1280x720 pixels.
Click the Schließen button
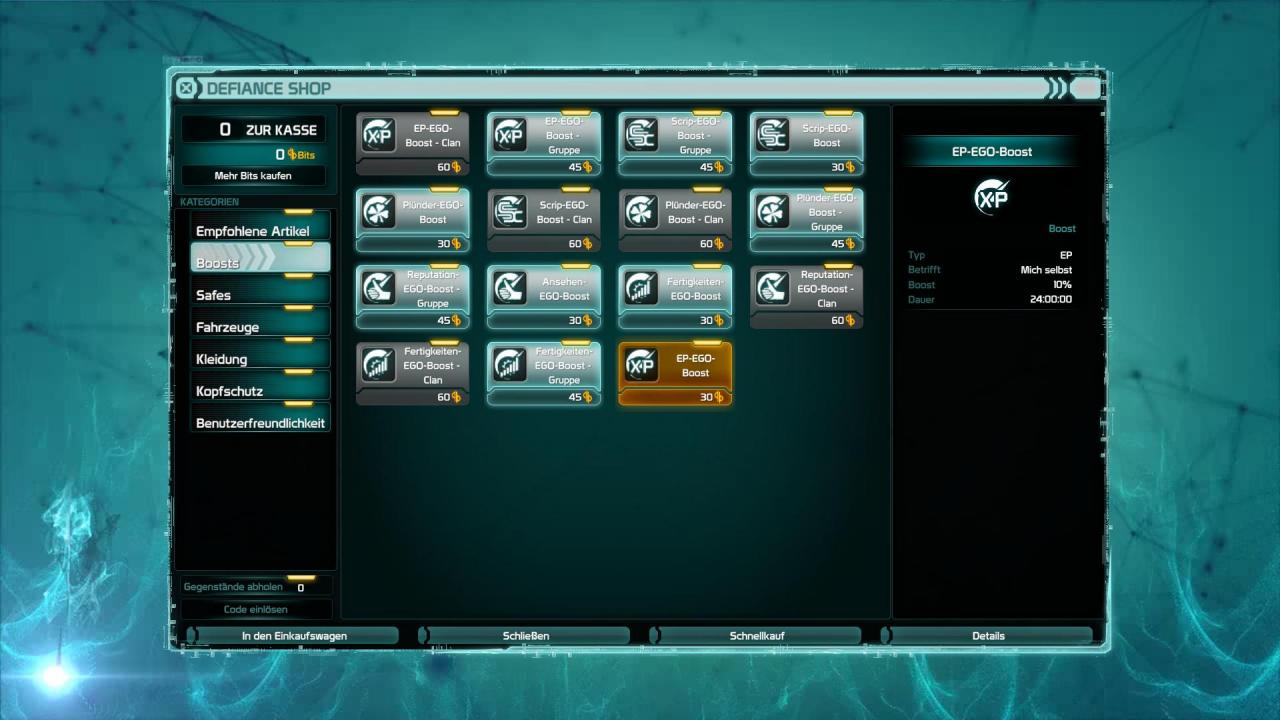pyautogui.click(x=526, y=635)
